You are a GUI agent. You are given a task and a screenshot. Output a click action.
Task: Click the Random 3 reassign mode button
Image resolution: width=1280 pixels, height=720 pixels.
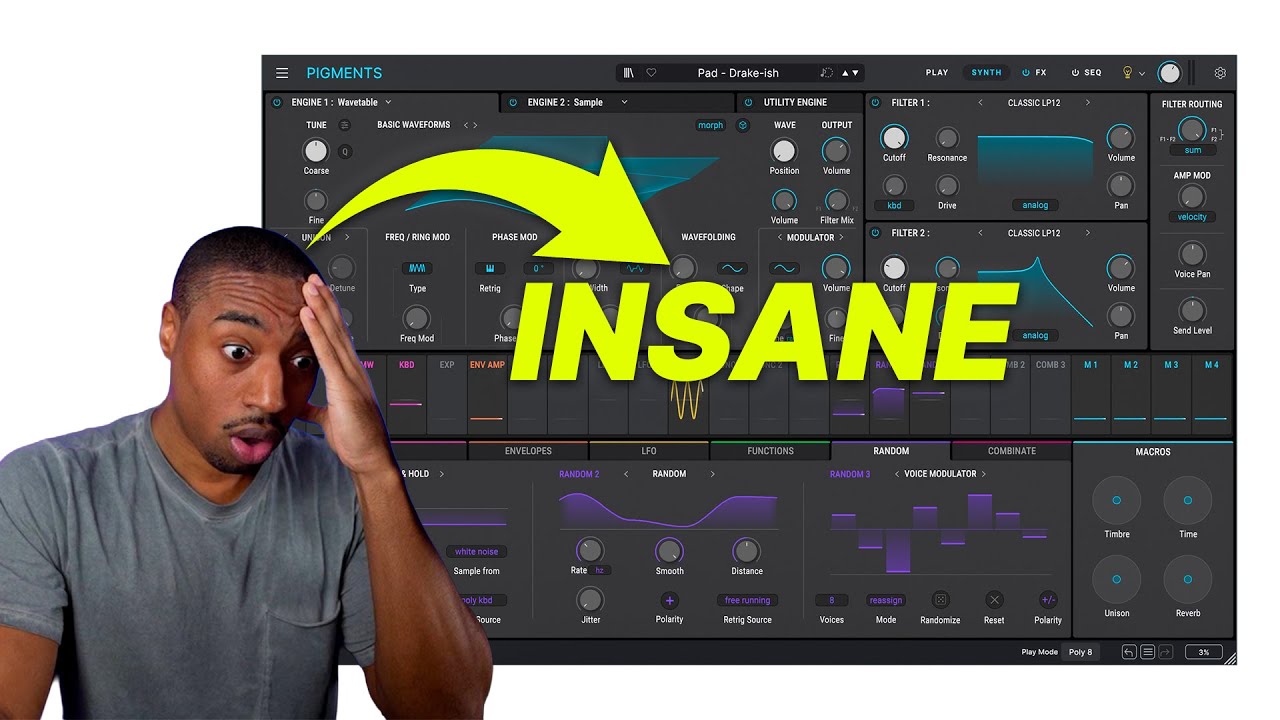pos(886,600)
